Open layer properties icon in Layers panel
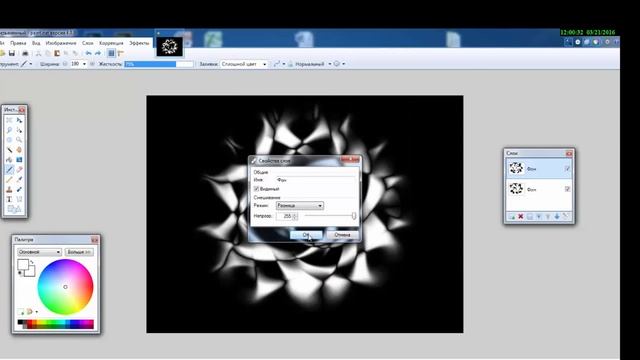 pyautogui.click(x=566, y=216)
